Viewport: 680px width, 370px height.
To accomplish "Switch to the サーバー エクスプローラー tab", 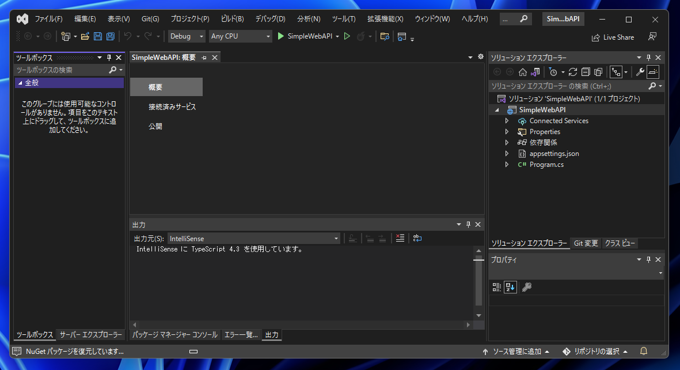I will point(91,335).
